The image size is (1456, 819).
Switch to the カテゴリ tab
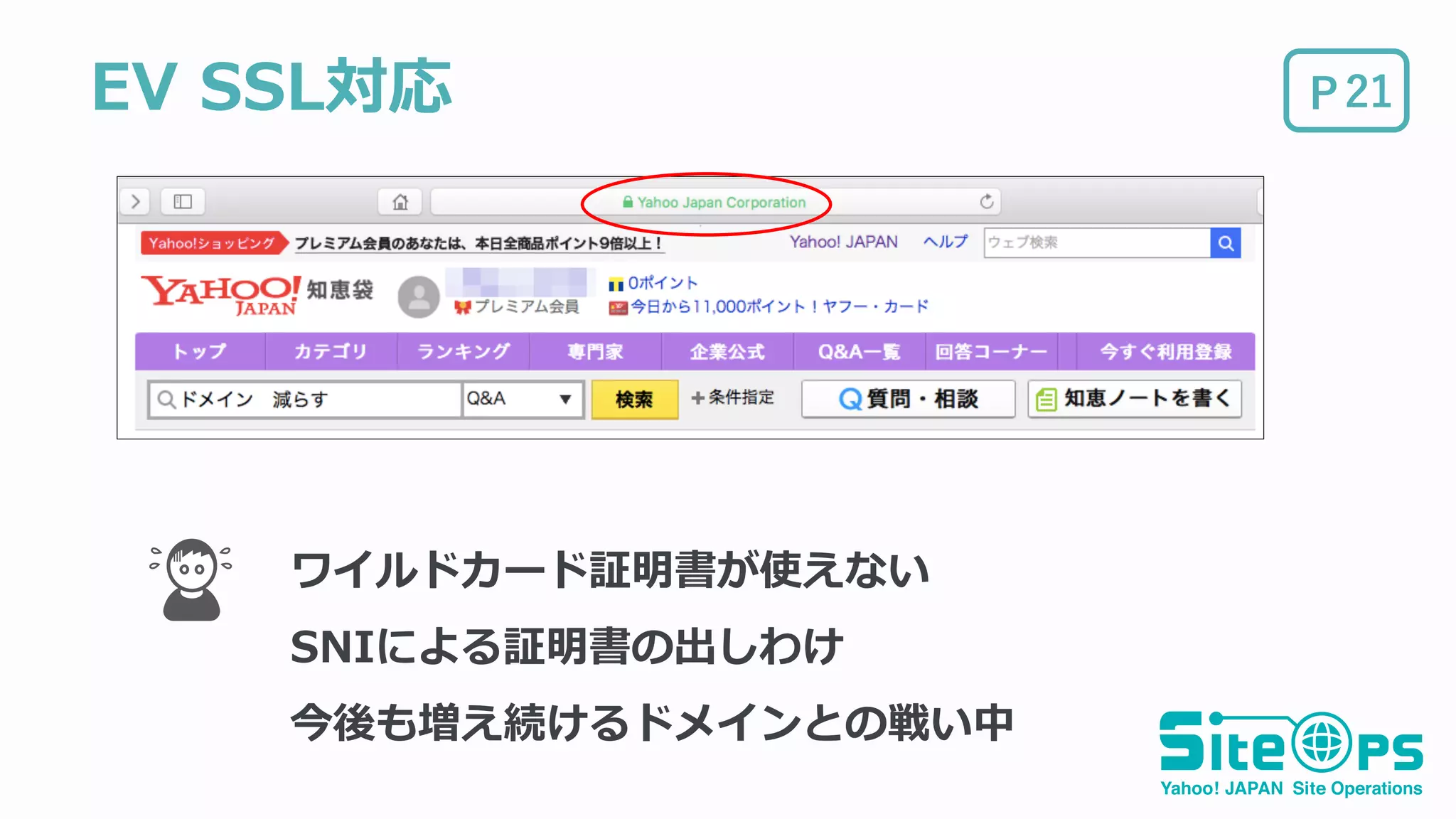[331, 351]
